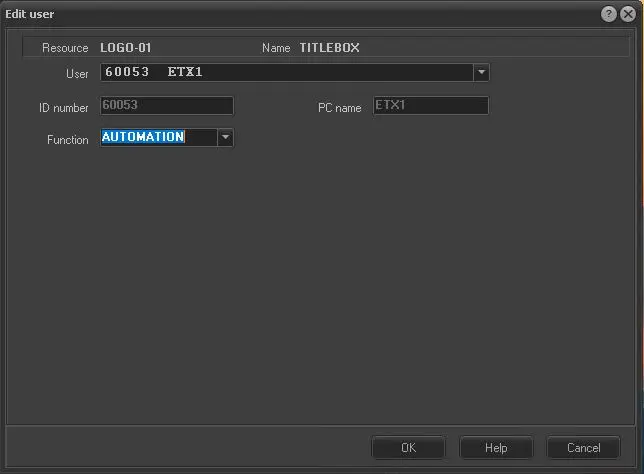The width and height of the screenshot is (644, 474).
Task: Click the Resource label in header row
Action: [x=65, y=48]
